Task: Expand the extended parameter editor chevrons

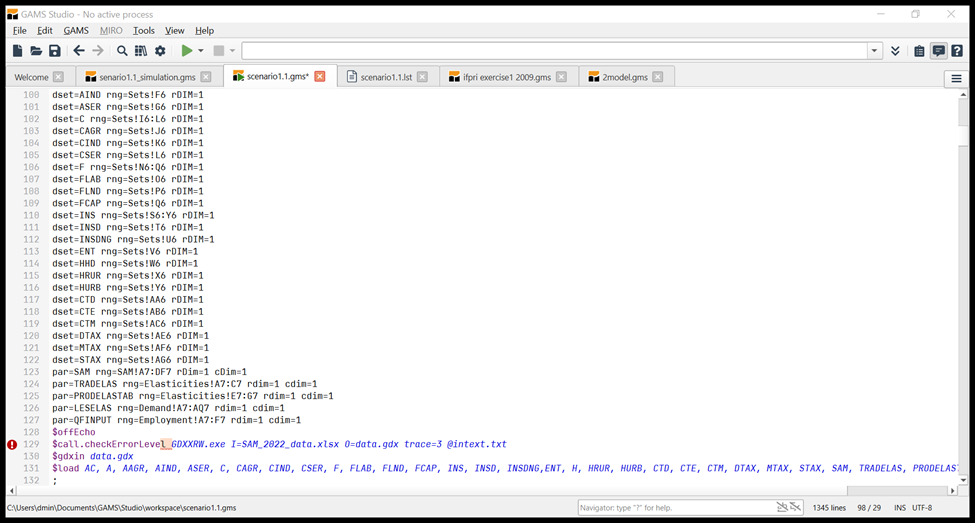Action: [x=895, y=51]
